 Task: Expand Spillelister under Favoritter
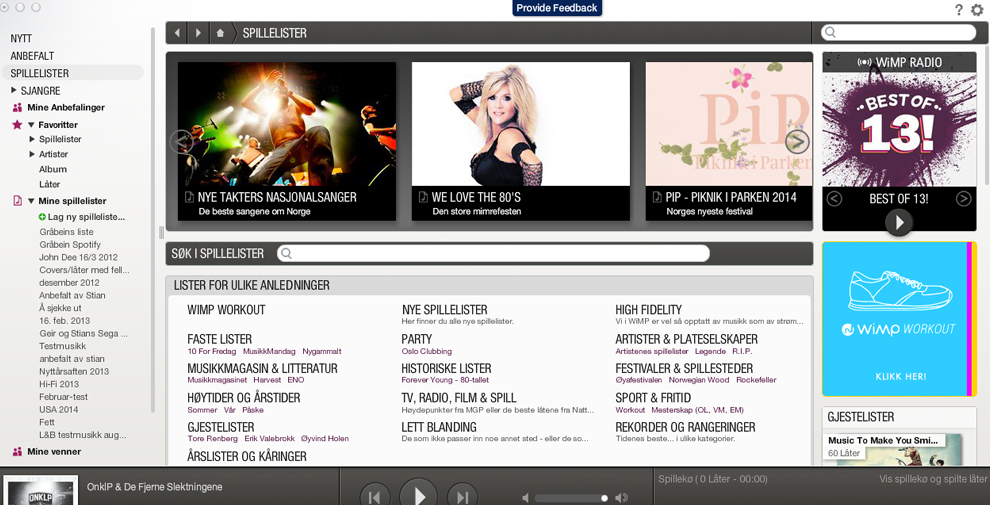(x=32, y=139)
